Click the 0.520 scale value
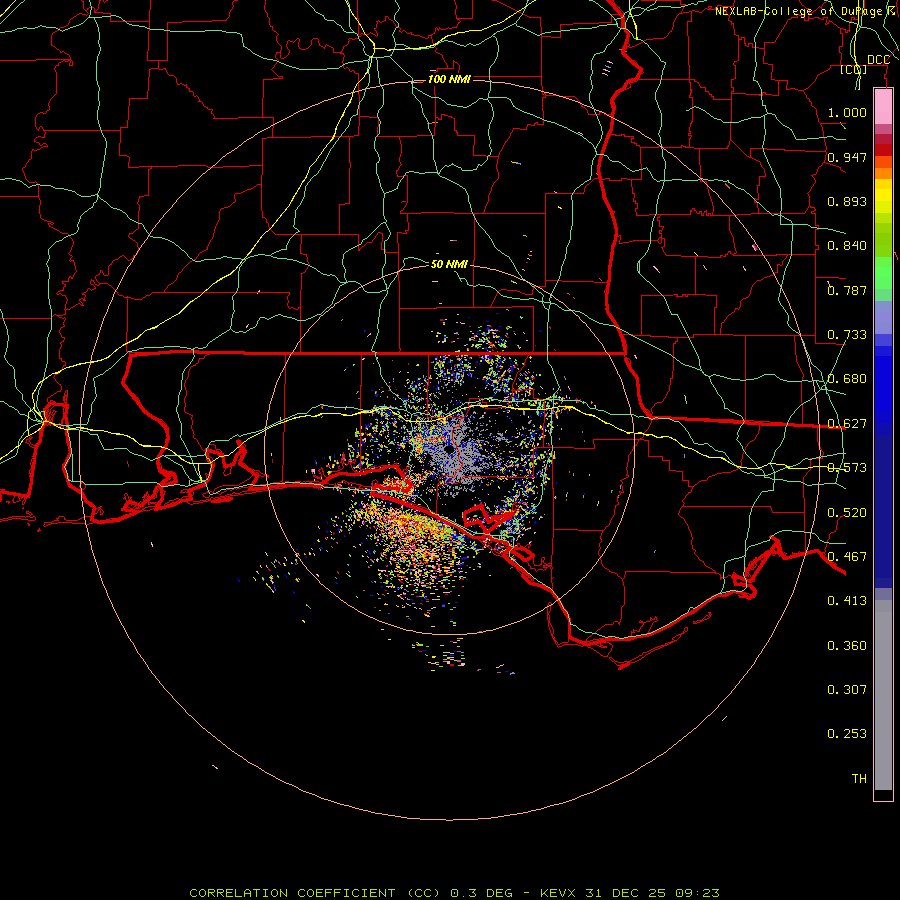Image resolution: width=900 pixels, height=900 pixels. 847,513
